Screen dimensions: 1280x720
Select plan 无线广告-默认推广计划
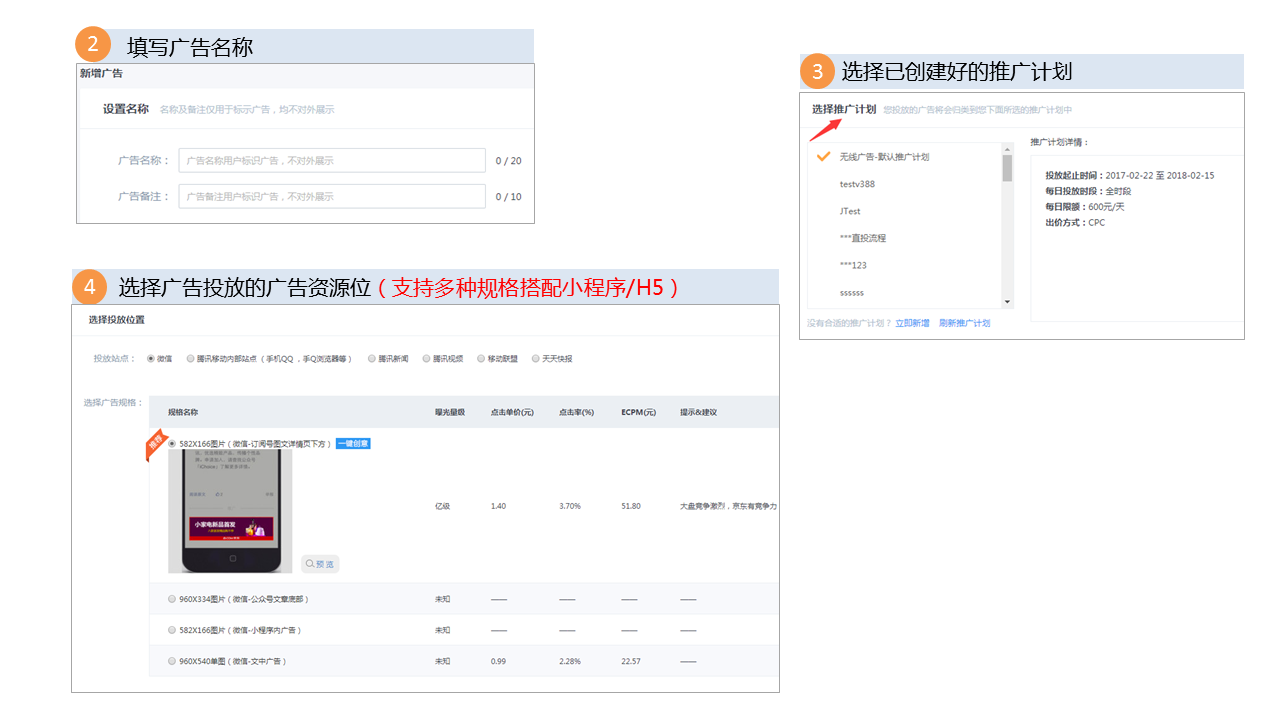pos(884,157)
